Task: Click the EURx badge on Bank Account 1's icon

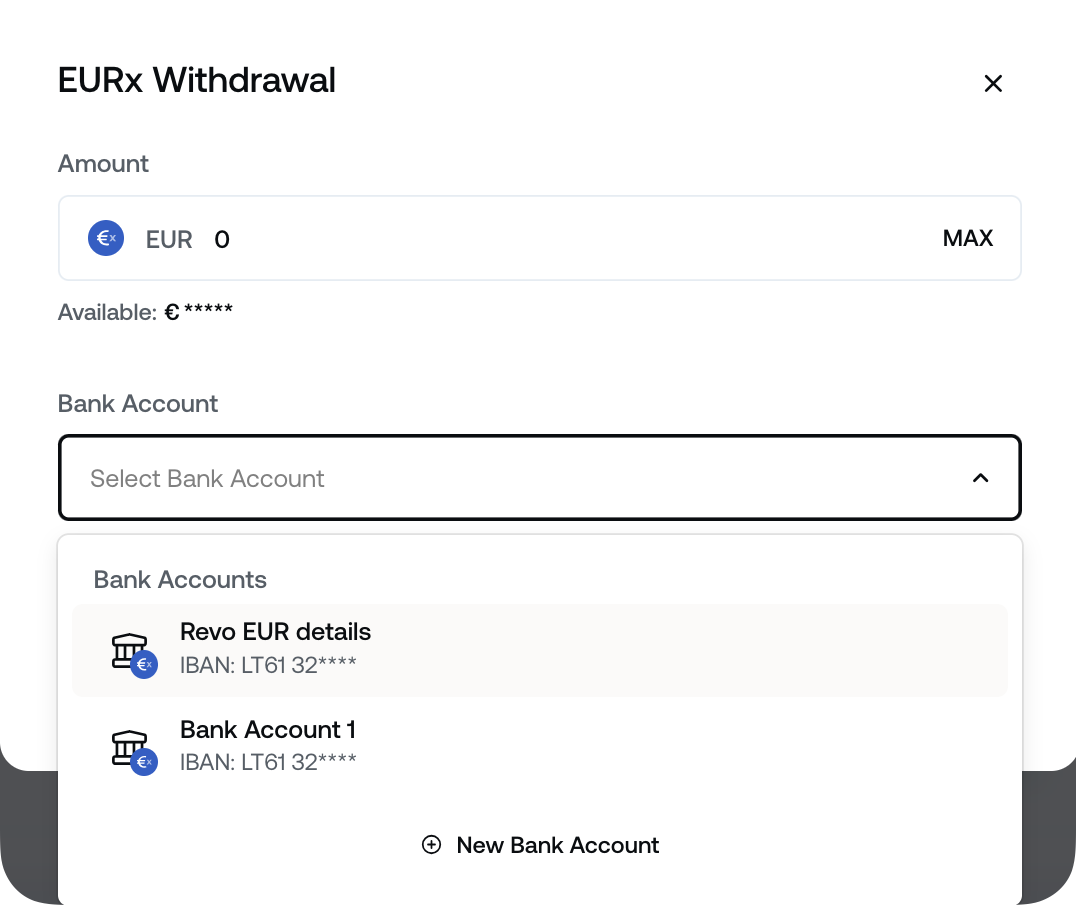Action: [x=143, y=762]
